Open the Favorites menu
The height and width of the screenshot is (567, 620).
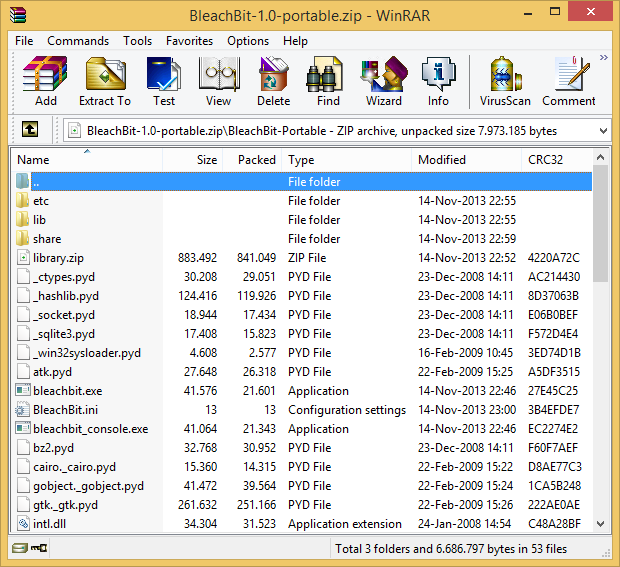pyautogui.click(x=189, y=41)
